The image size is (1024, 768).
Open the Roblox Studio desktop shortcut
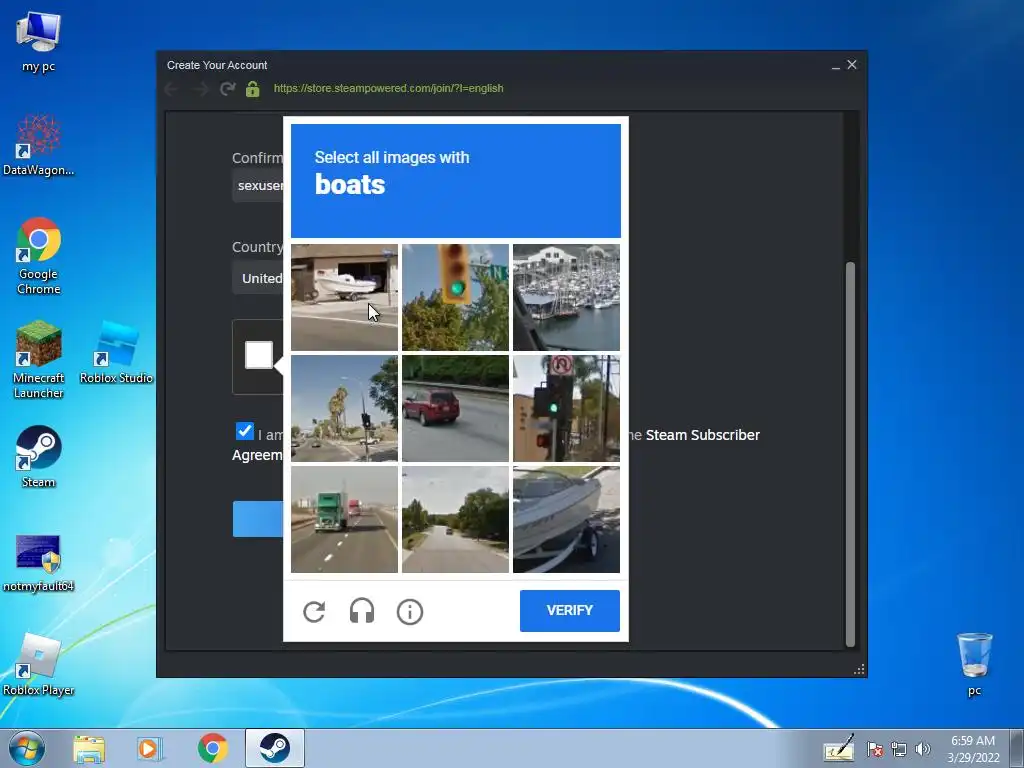116,353
